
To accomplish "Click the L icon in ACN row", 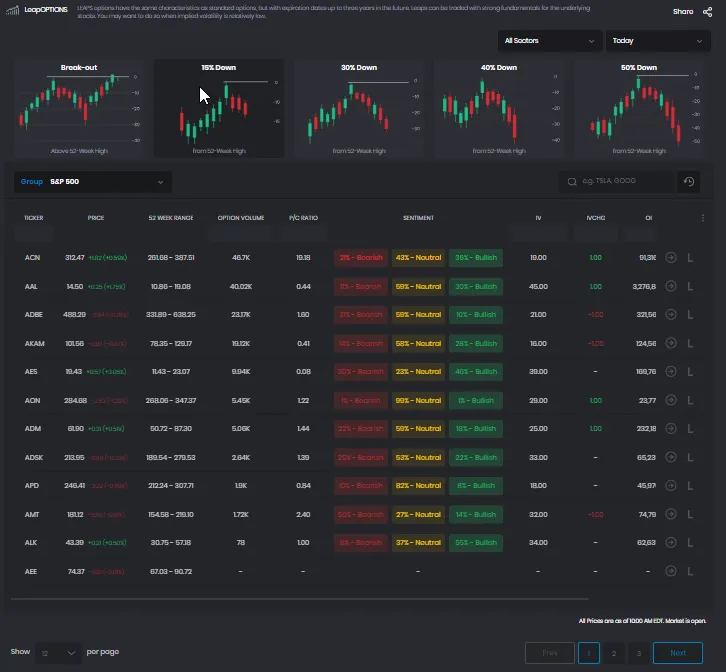I will coord(690,257).
